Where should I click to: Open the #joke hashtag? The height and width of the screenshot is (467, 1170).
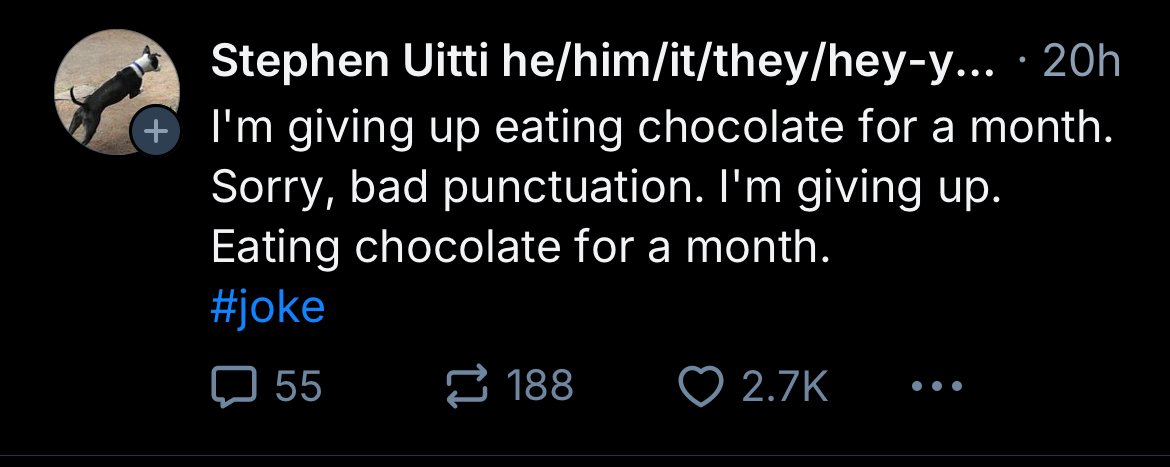[268, 306]
